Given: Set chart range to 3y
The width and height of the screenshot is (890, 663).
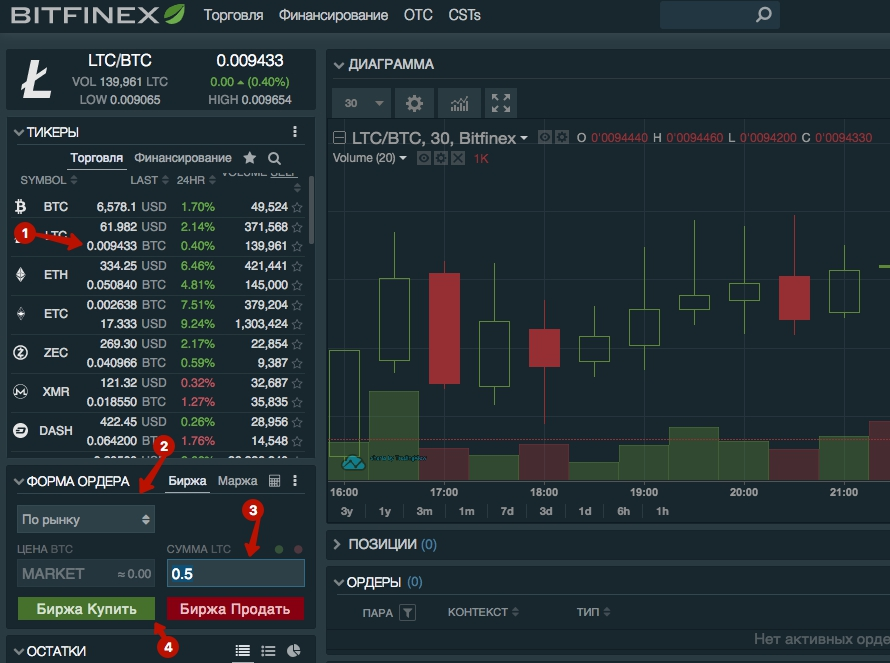Looking at the screenshot, I should click(347, 511).
